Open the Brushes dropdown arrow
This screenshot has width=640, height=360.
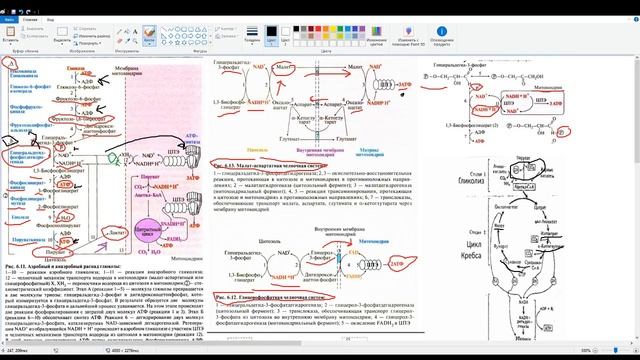149,44
